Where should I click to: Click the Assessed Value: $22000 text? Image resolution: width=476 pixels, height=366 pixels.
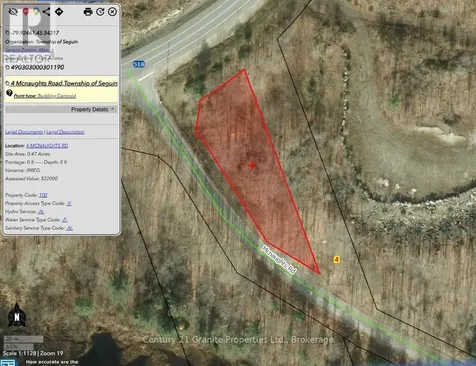click(x=31, y=179)
